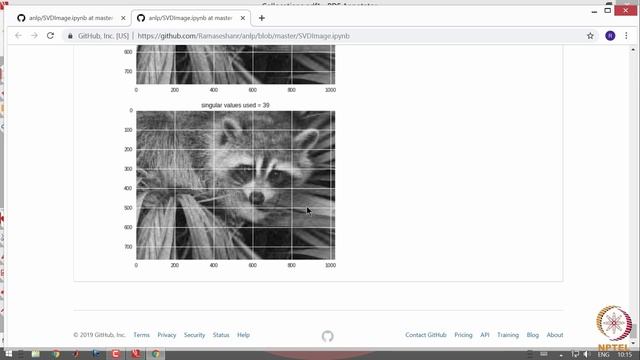Go back to the previous page

pyautogui.click(x=18, y=36)
